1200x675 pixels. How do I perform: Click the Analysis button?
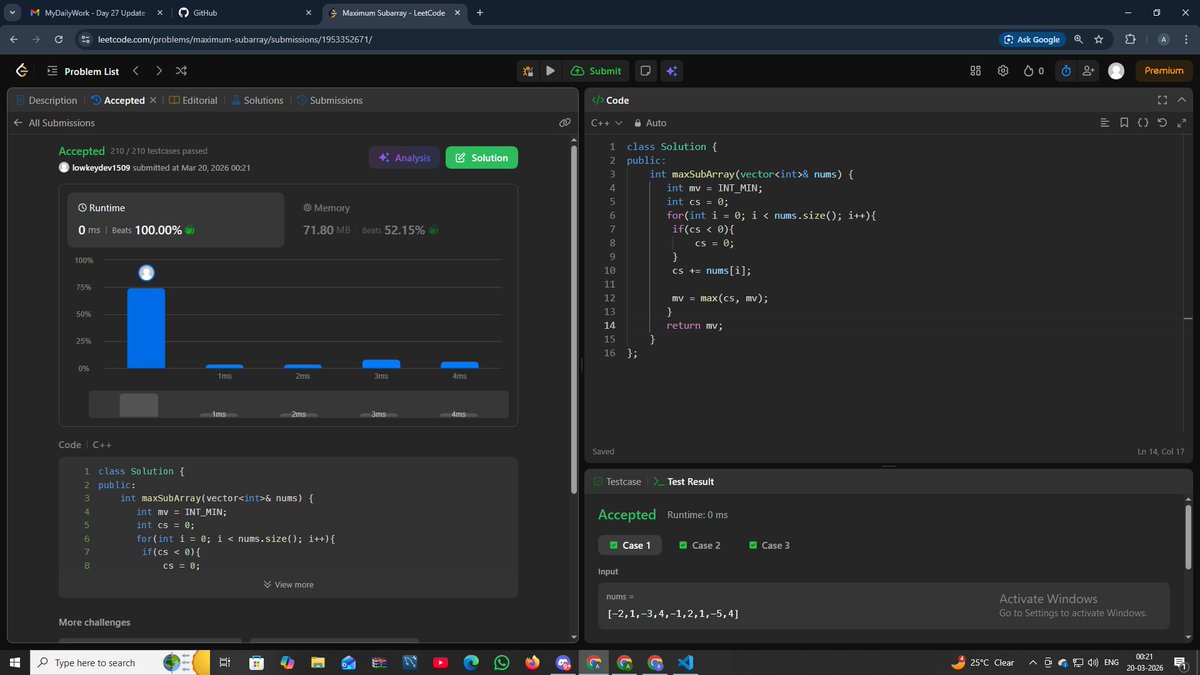[404, 158]
